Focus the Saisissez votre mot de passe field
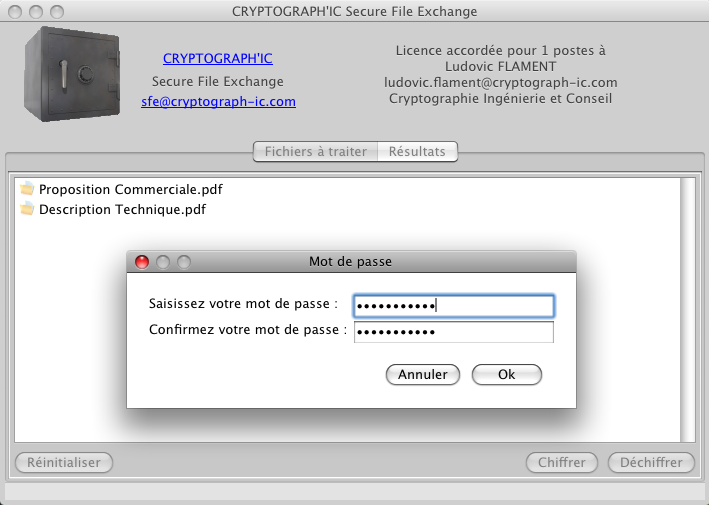Image resolution: width=709 pixels, height=505 pixels. pos(453,305)
